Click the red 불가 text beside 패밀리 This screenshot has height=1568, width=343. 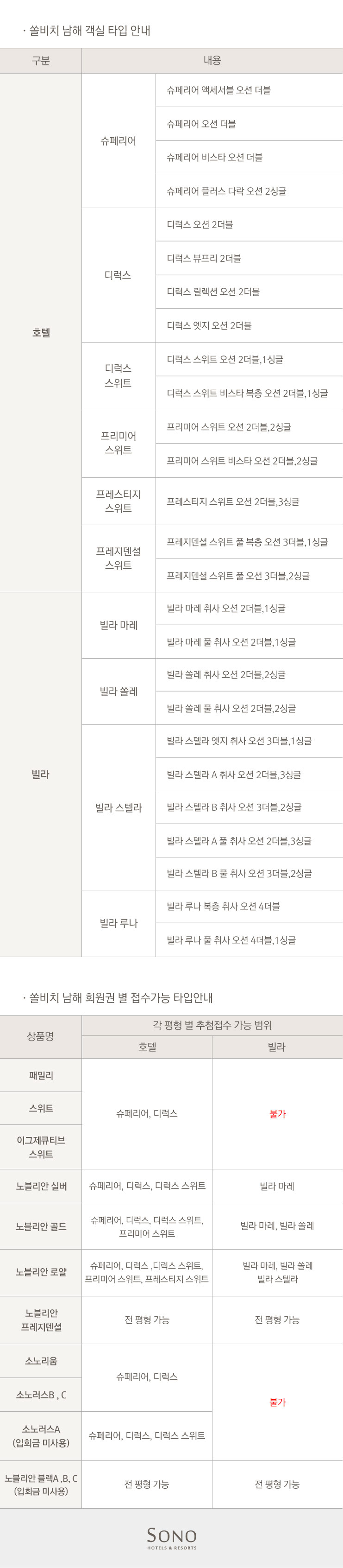pos(277,1113)
